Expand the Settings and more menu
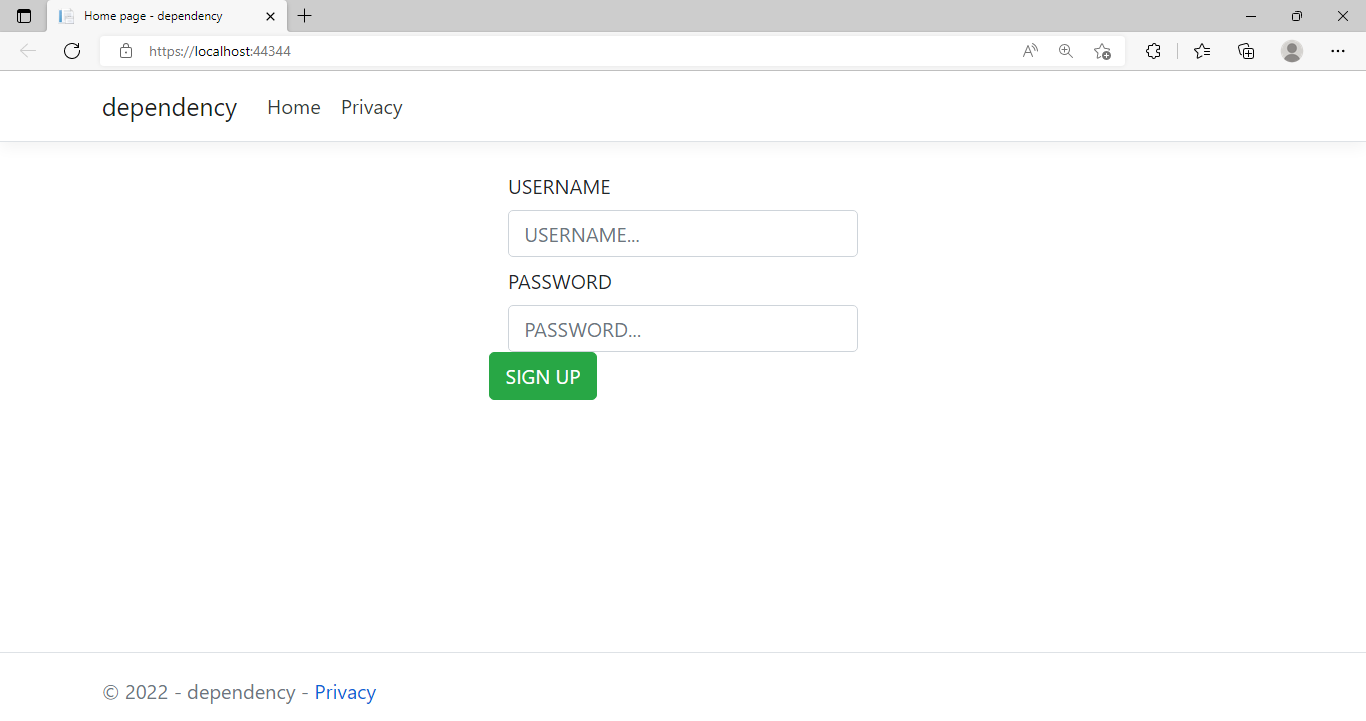Screen dimensions: 1366x721 [1338, 51]
